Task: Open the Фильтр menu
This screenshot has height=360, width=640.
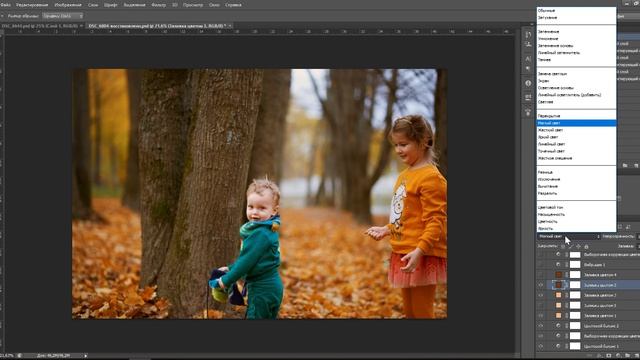Action: pyautogui.click(x=158, y=5)
